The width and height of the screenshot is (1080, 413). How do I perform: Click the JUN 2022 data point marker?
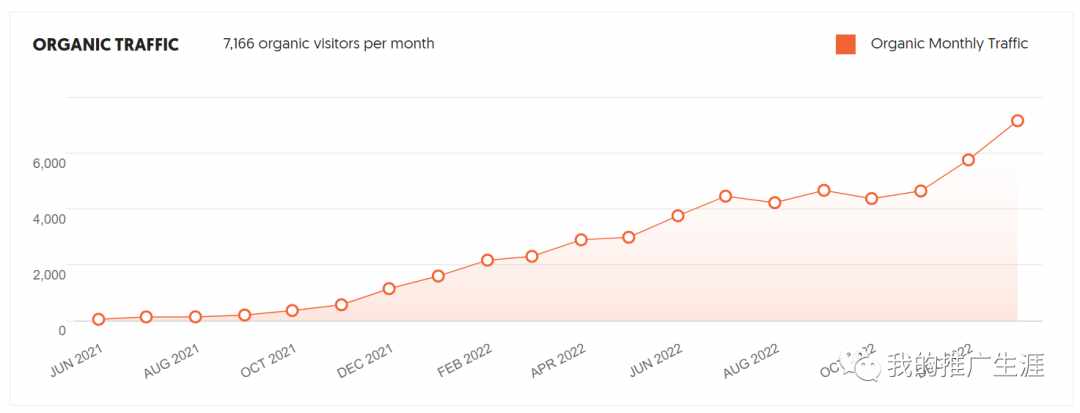click(678, 216)
